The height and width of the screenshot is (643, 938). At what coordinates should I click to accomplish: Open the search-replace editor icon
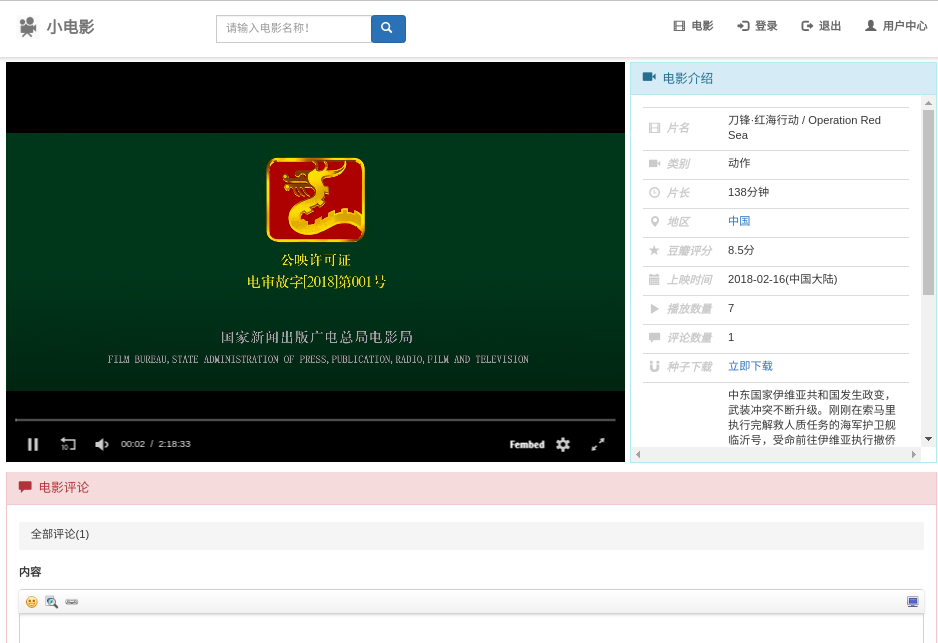[51, 602]
